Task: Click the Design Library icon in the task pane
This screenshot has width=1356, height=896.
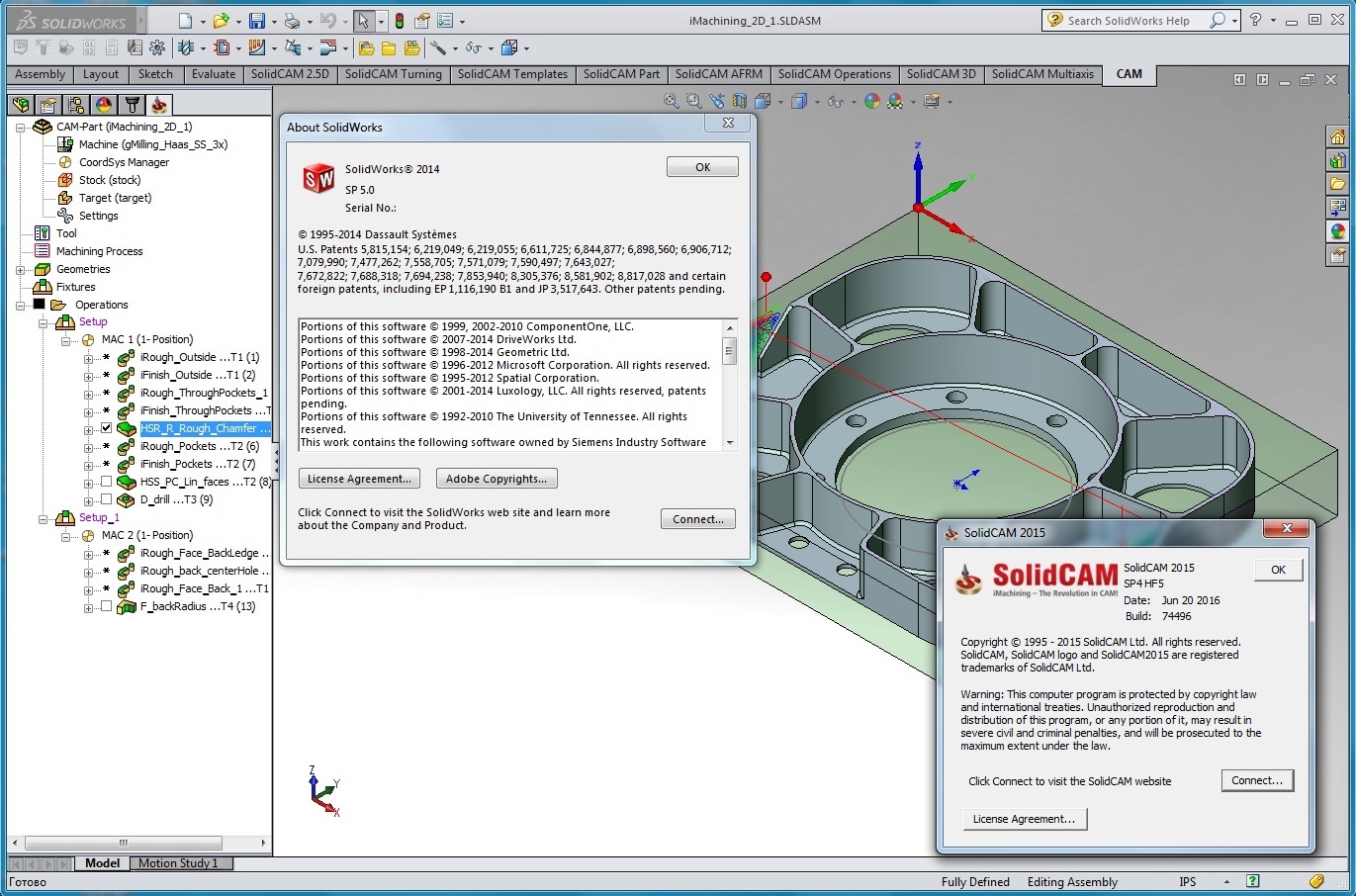Action: (x=1337, y=160)
